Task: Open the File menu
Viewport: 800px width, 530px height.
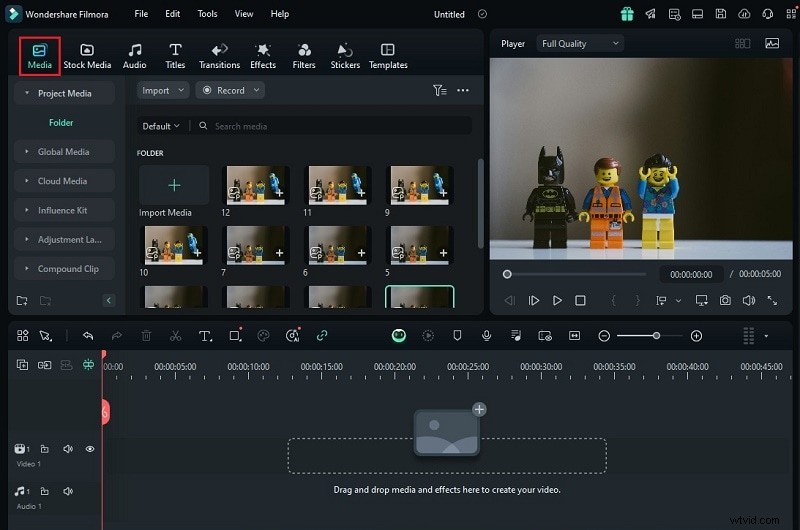Action: [141, 14]
